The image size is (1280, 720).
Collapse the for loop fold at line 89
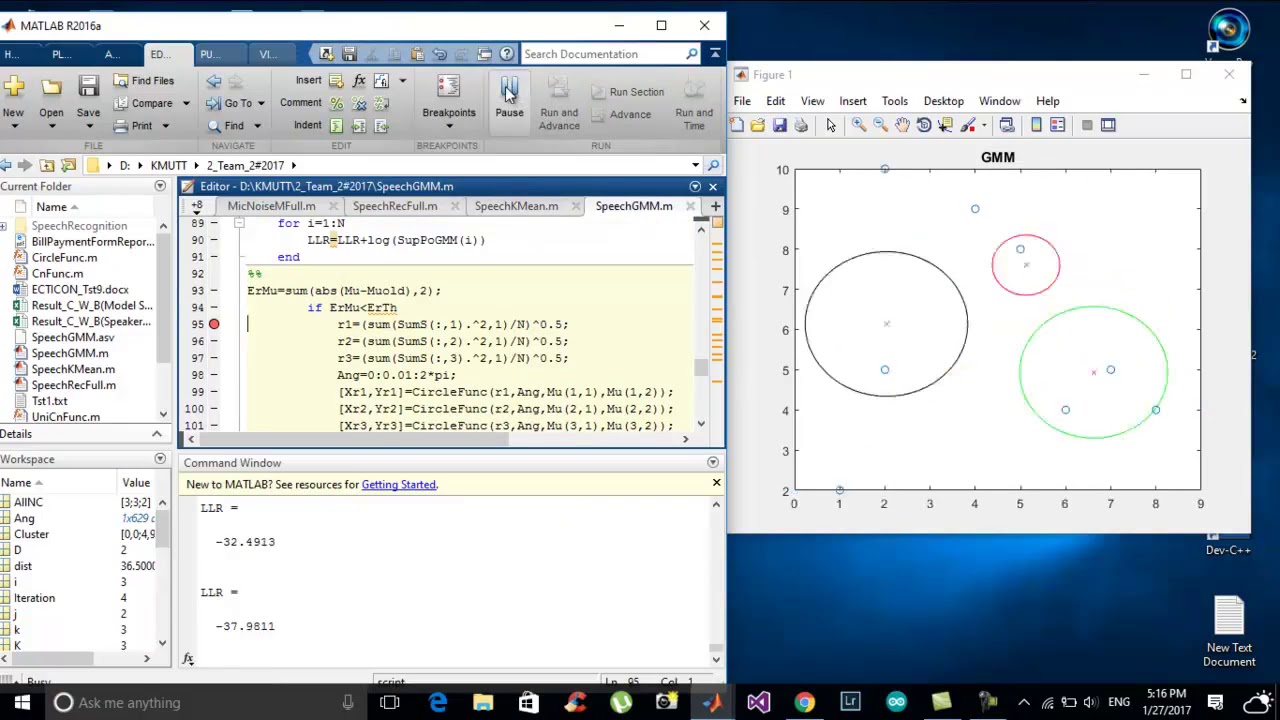(239, 223)
